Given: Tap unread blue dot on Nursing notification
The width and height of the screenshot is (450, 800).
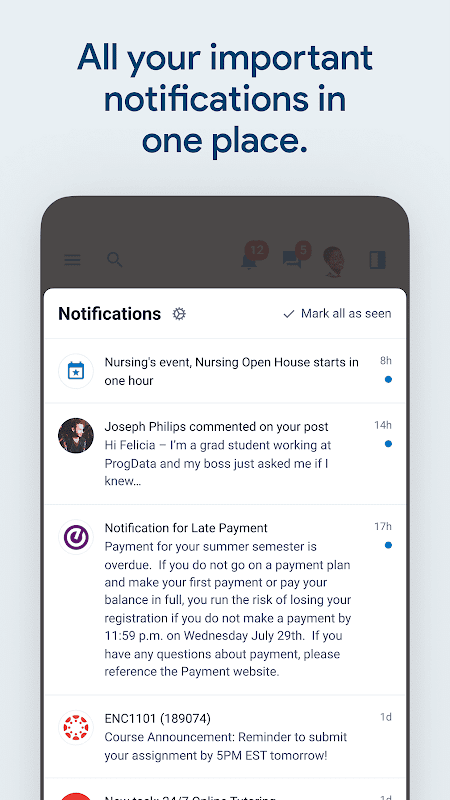Looking at the screenshot, I should [x=388, y=380].
